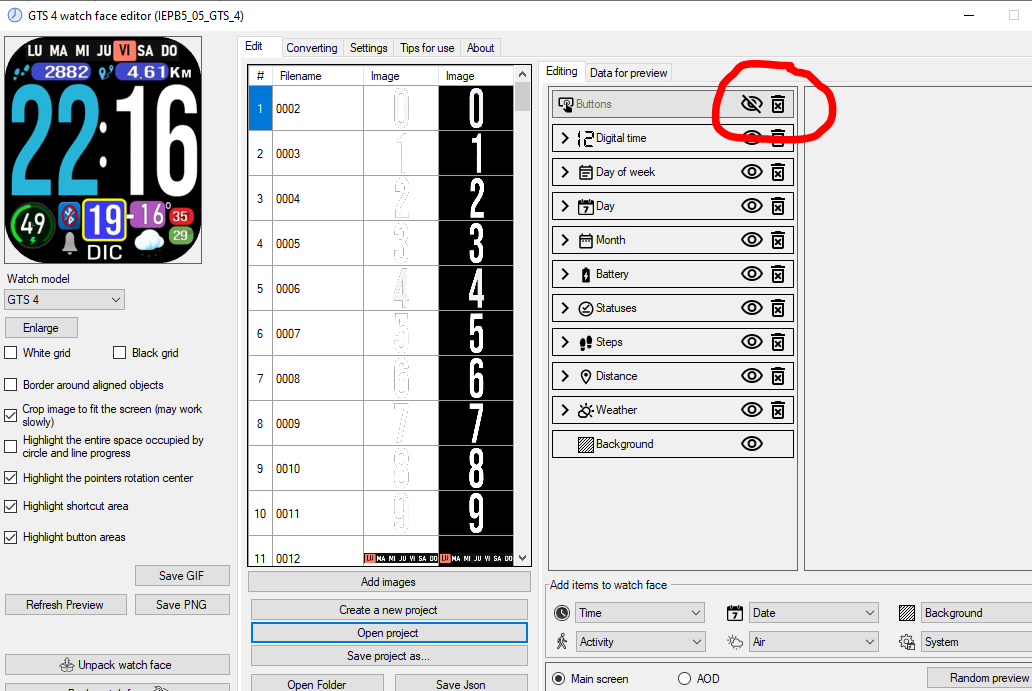Screen dimensions: 1032x691
Task: Delete the Buttons element with trash icon
Action: click(x=777, y=104)
